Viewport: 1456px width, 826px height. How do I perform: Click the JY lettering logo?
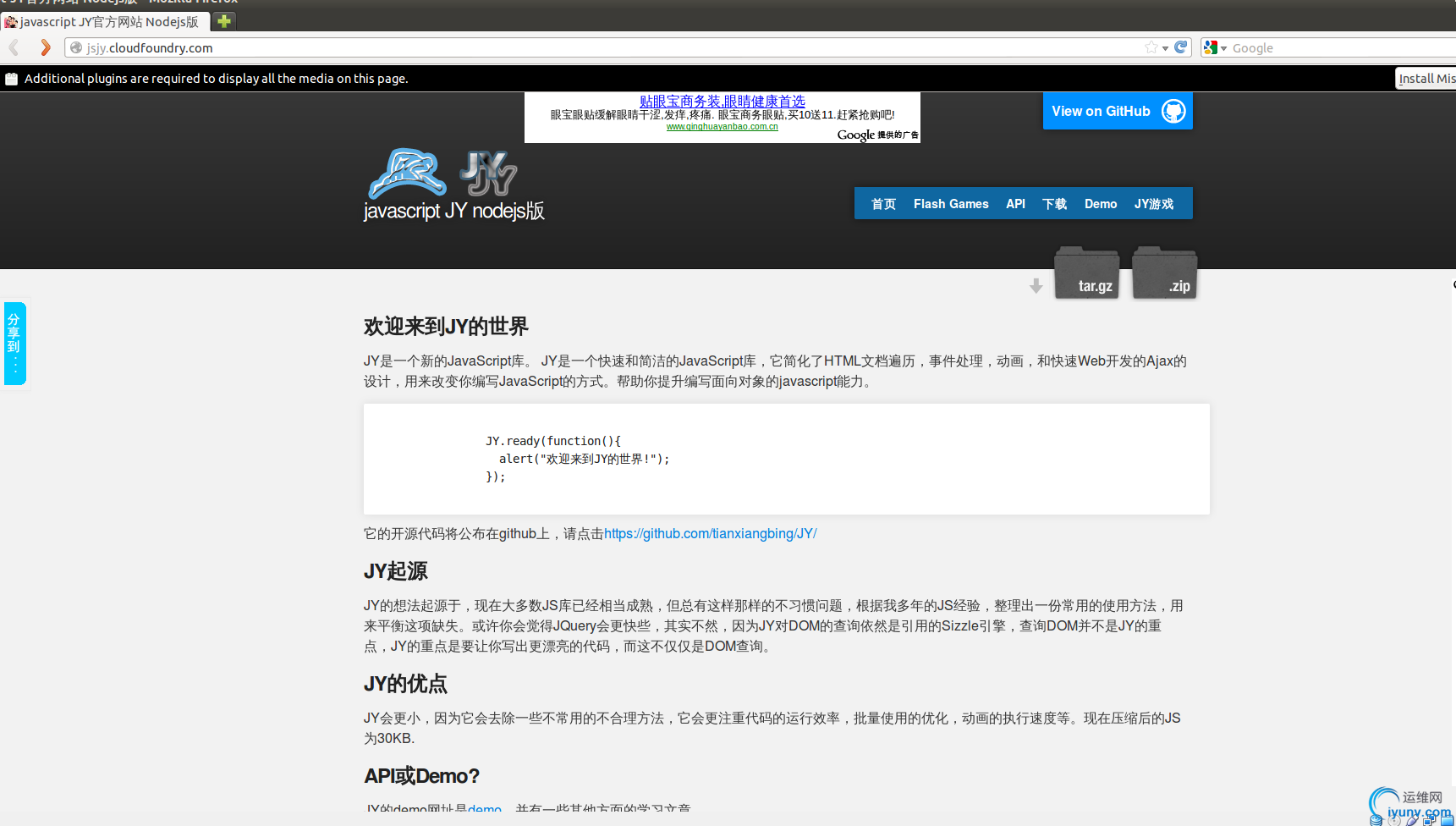tap(489, 173)
